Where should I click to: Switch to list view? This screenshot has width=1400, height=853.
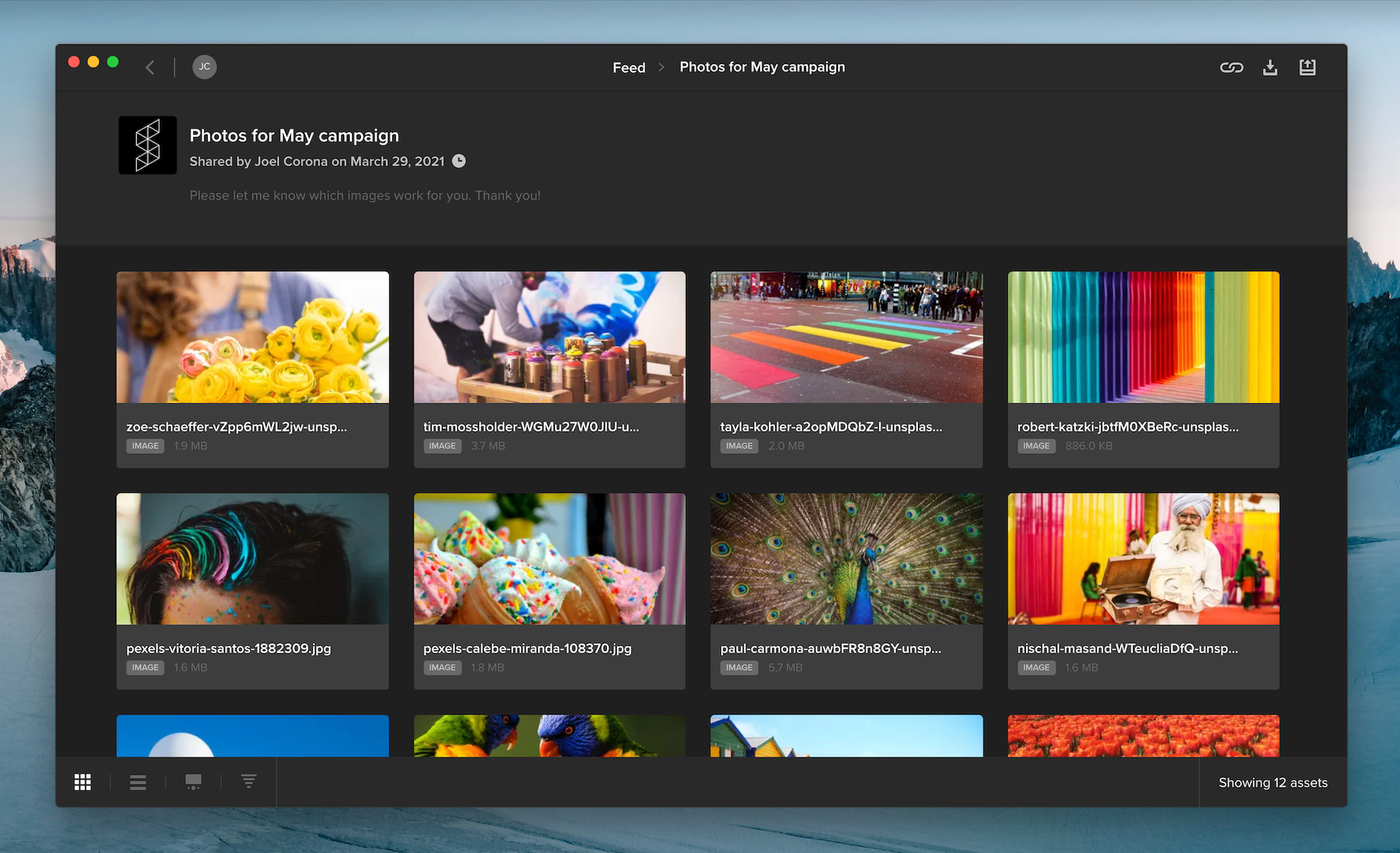(x=138, y=782)
